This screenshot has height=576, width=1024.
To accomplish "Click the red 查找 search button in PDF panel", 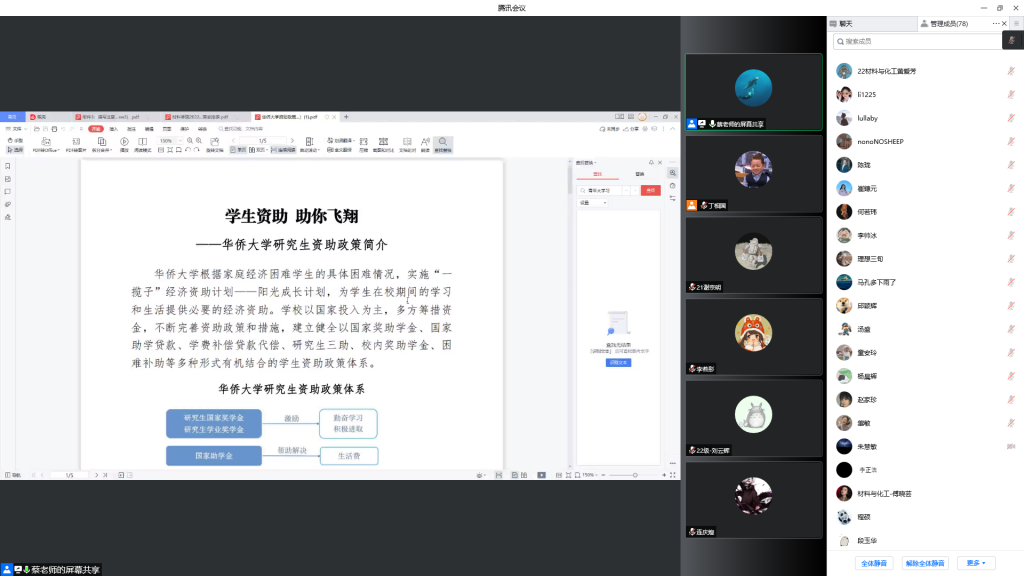I will click(651, 190).
